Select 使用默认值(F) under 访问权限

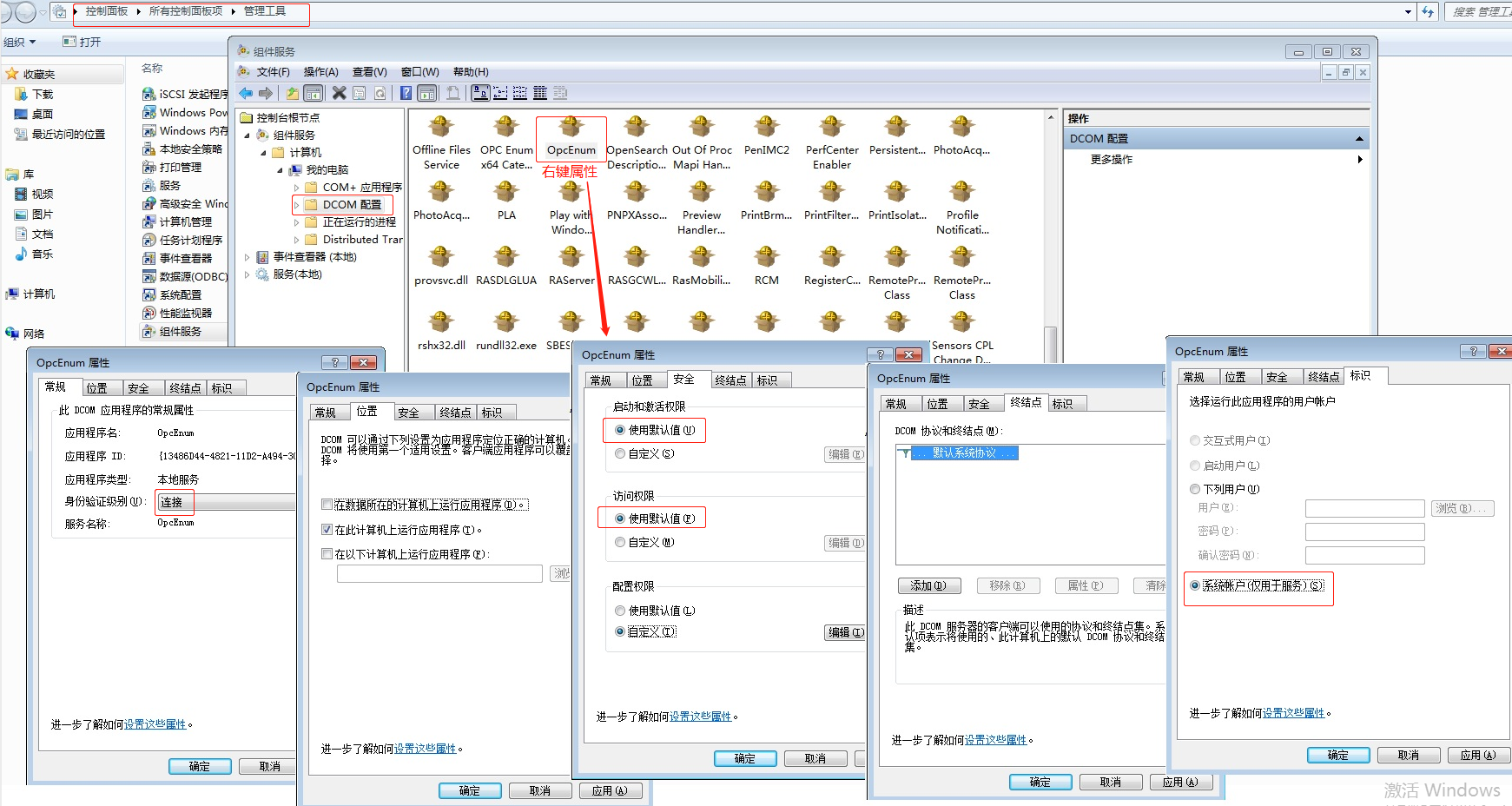pyautogui.click(x=620, y=519)
